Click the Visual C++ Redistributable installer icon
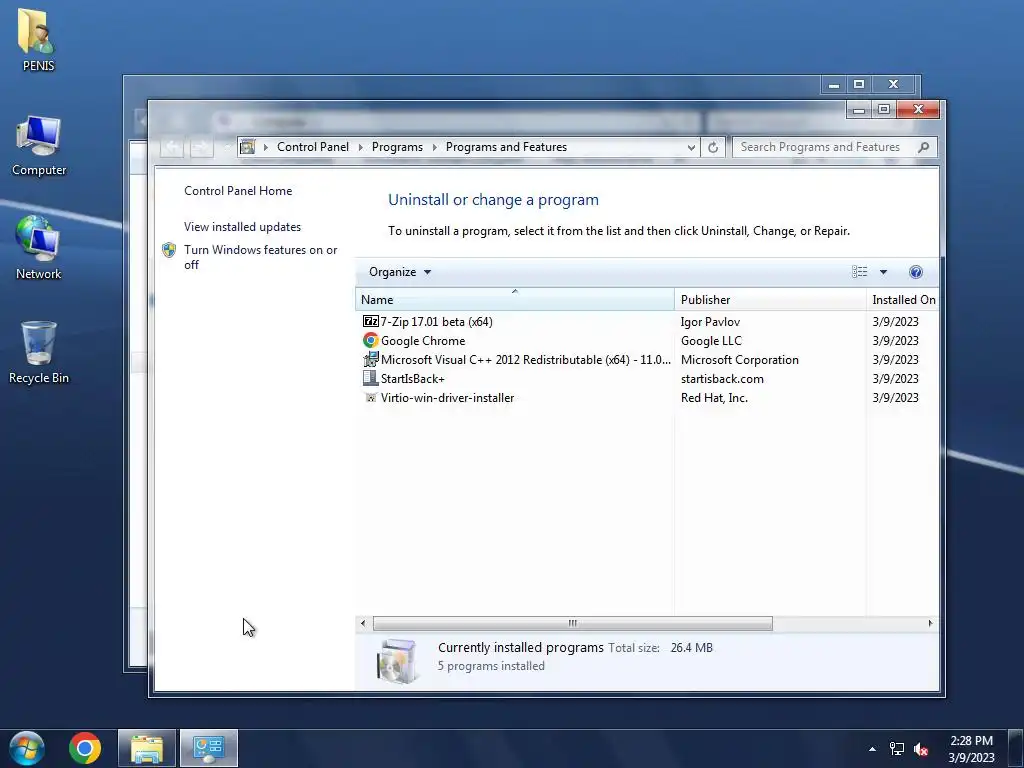This screenshot has width=1024, height=768. coord(370,359)
